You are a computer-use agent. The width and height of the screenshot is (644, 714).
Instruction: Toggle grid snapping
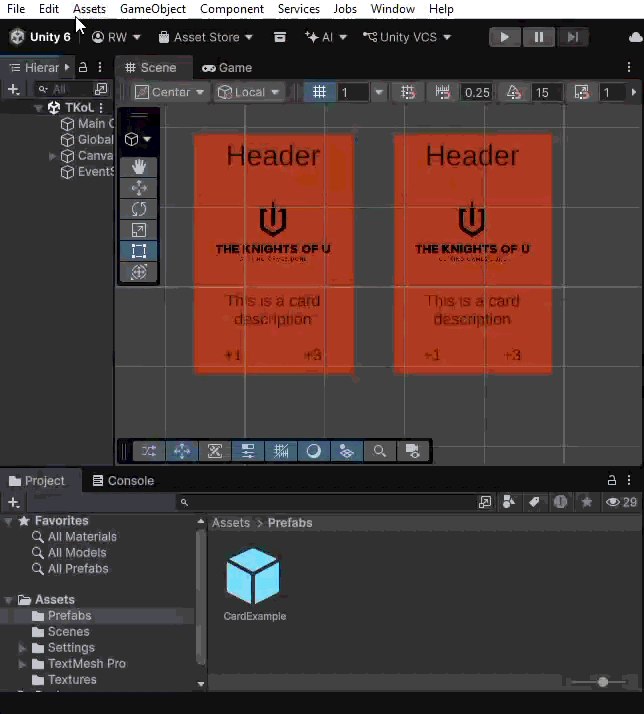(x=408, y=92)
